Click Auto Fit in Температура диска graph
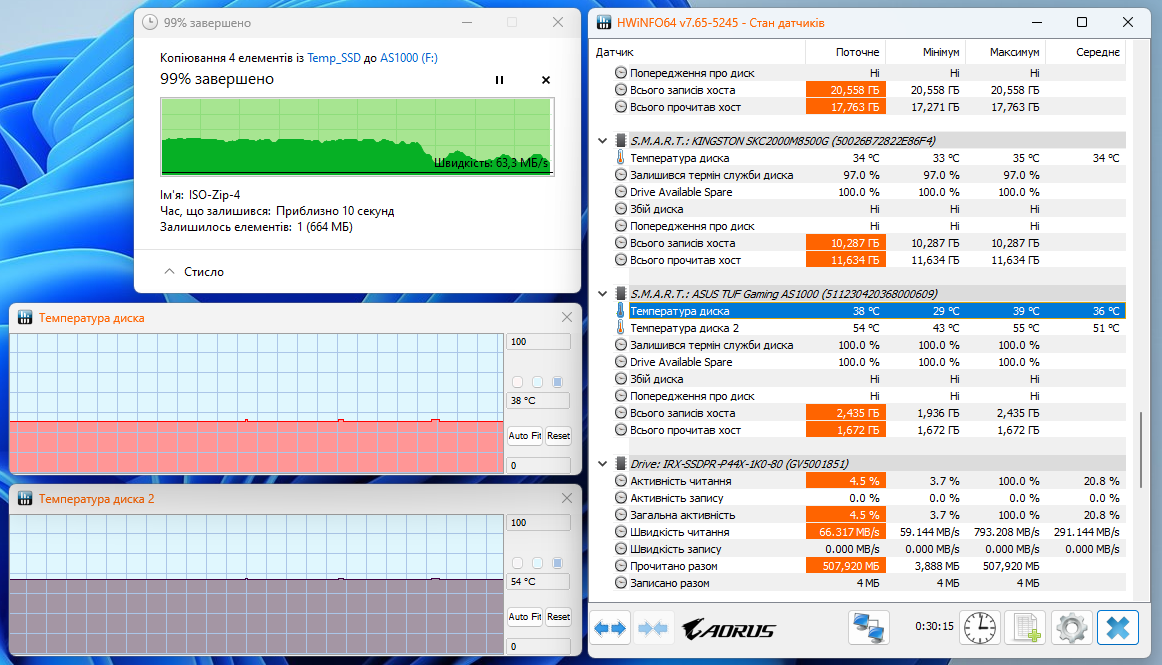The height and width of the screenshot is (665, 1162). [525, 436]
